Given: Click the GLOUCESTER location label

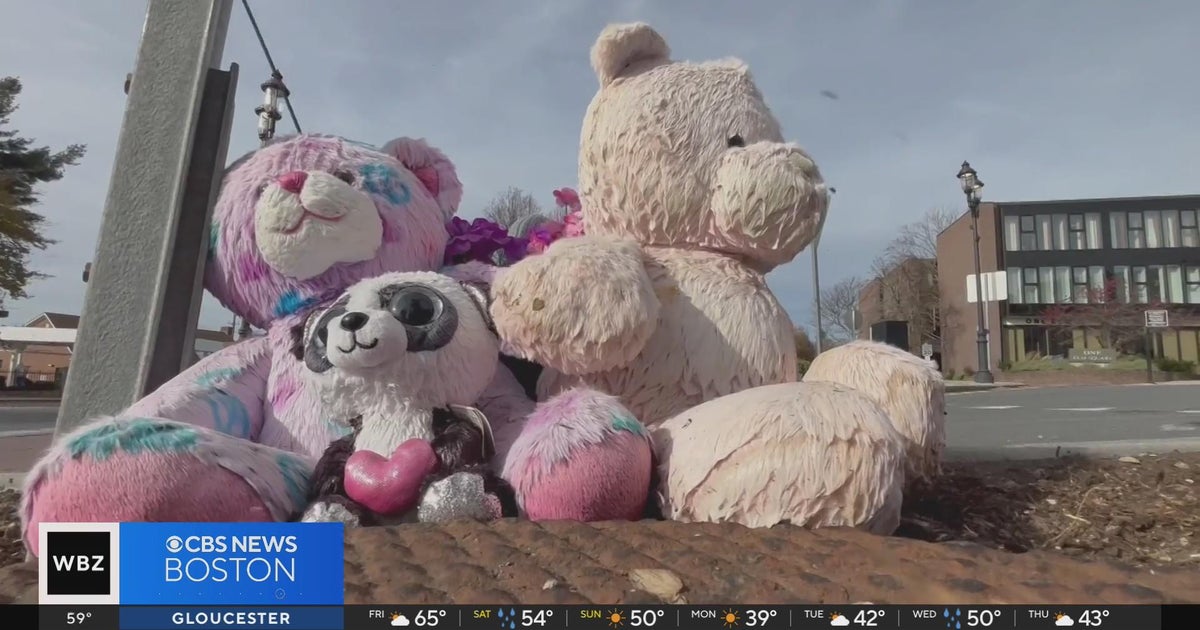Looking at the screenshot, I should pos(231,618).
